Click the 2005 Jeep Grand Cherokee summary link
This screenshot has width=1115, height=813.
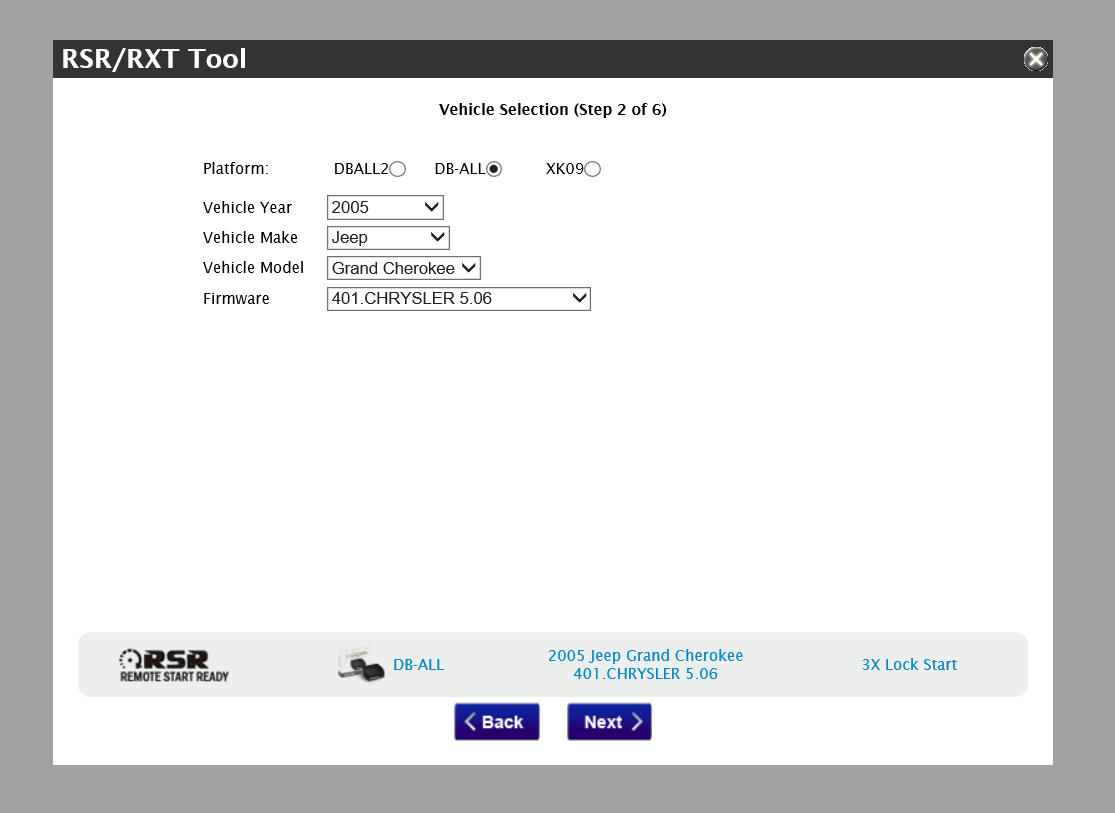pyautogui.click(x=646, y=655)
